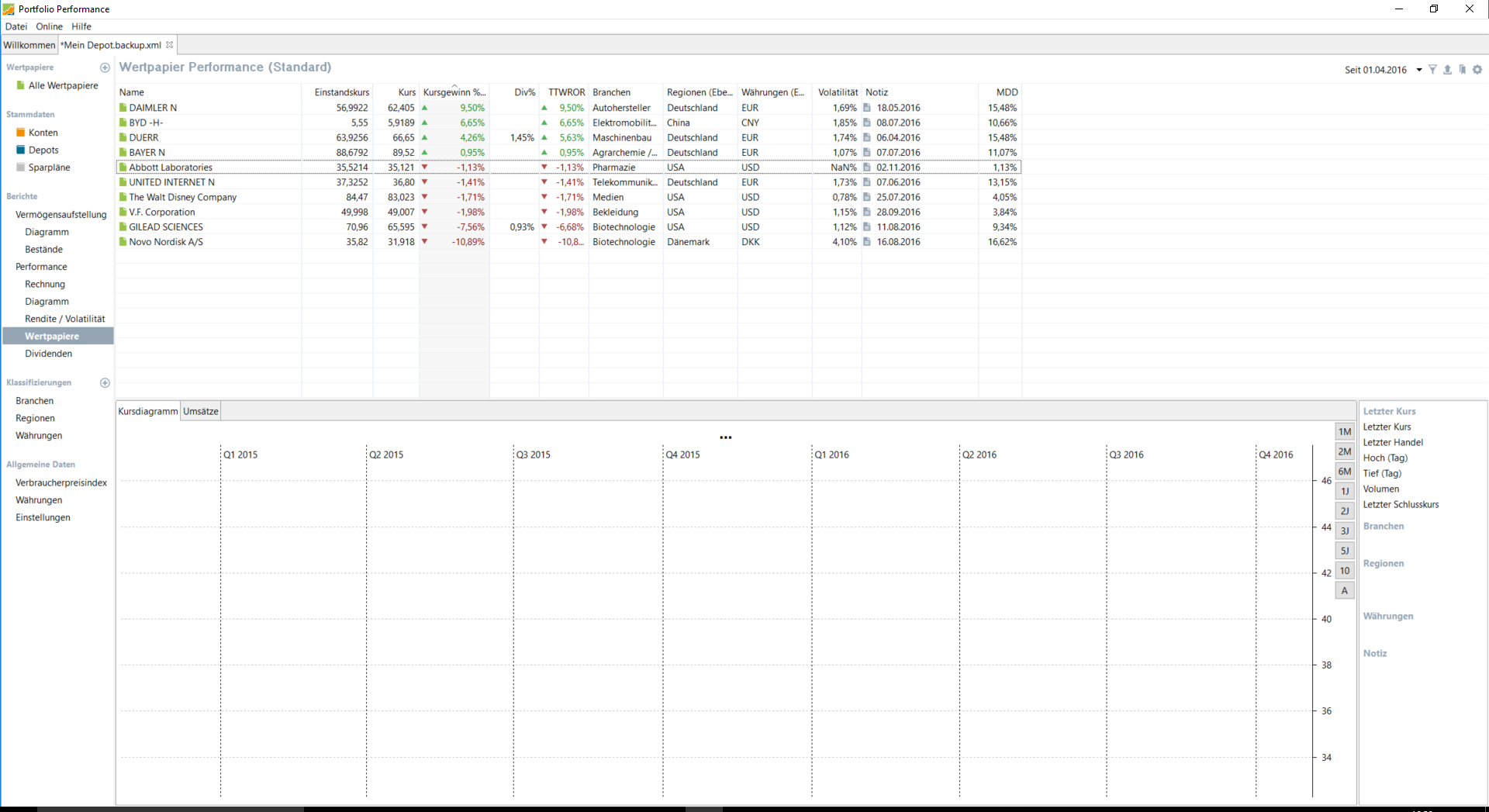The height and width of the screenshot is (812, 1489).
Task: Open the Datei menu
Action: tap(16, 26)
